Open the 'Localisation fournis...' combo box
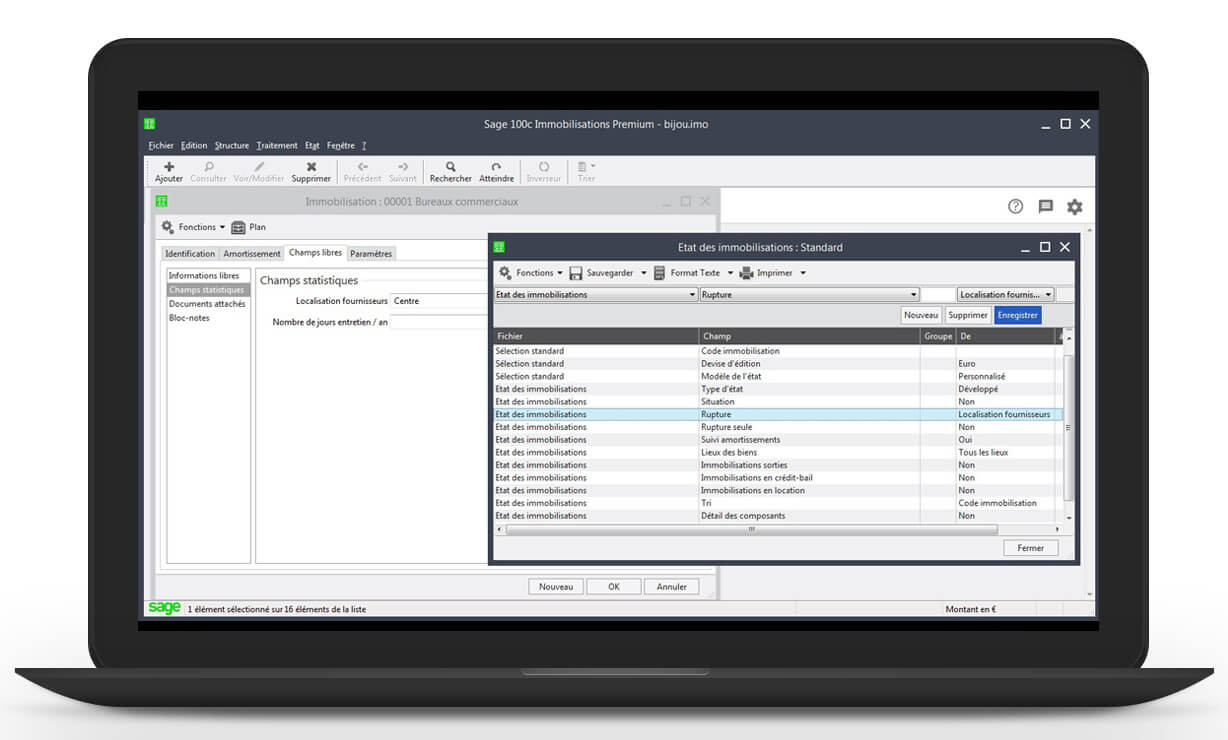Image resolution: width=1228 pixels, height=740 pixels. coord(1006,295)
